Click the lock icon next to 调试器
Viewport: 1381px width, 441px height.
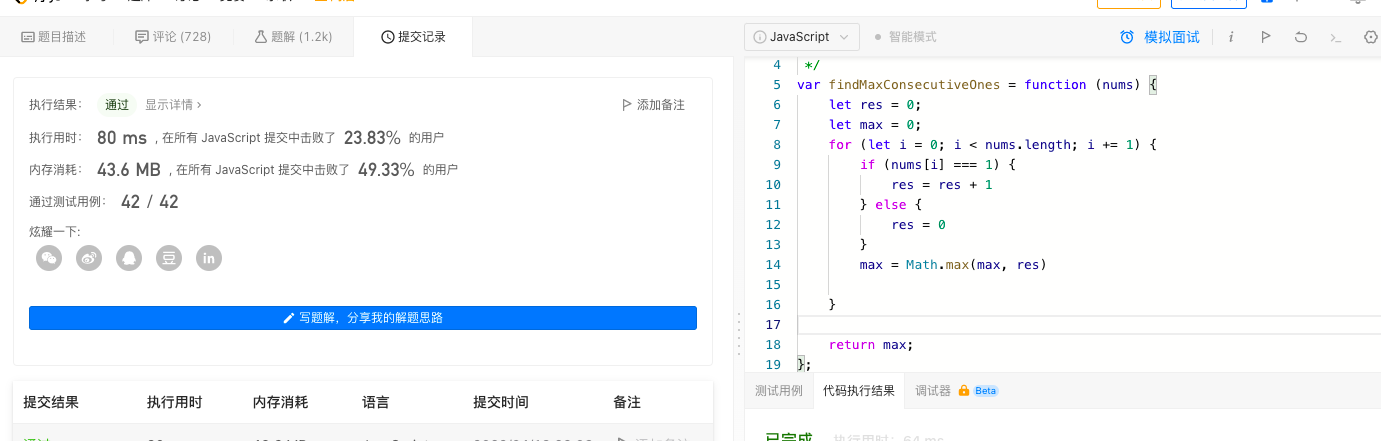[964, 391]
